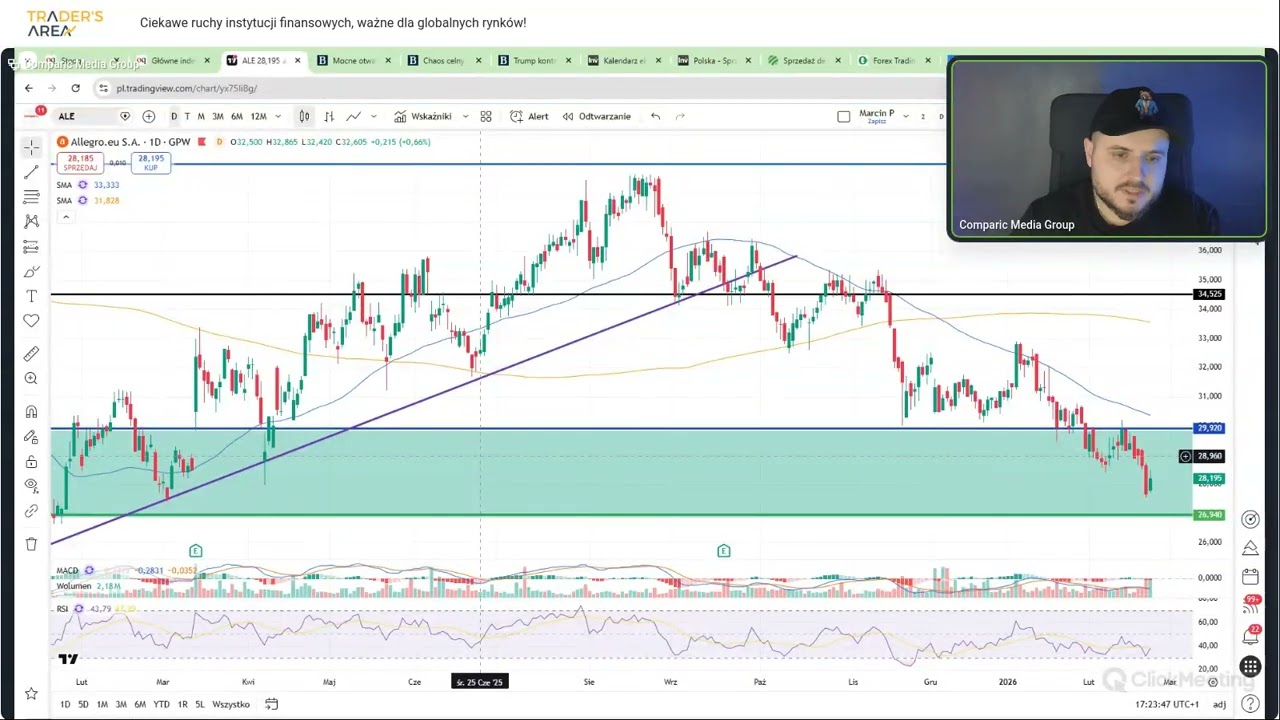Viewport: 1280px width, 720px height.
Task: Toggle stay-in-drawing-mode pencil lock
Action: pos(31,436)
